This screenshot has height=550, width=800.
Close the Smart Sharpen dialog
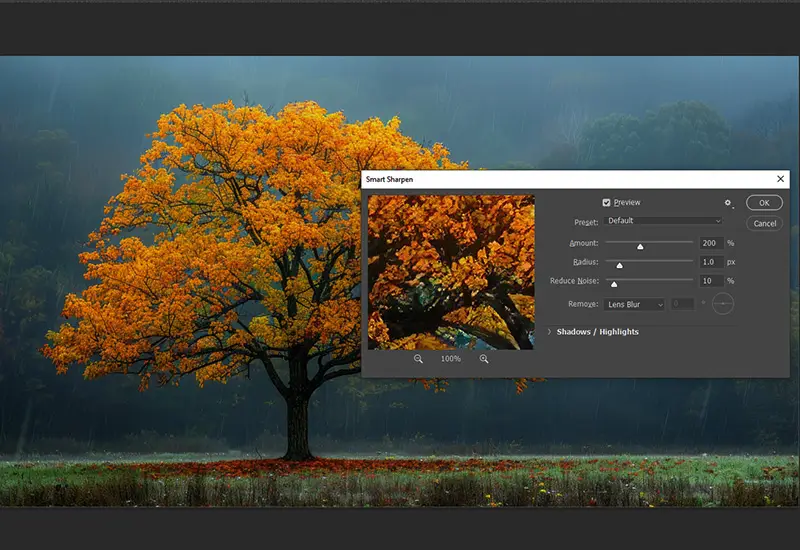coord(780,179)
